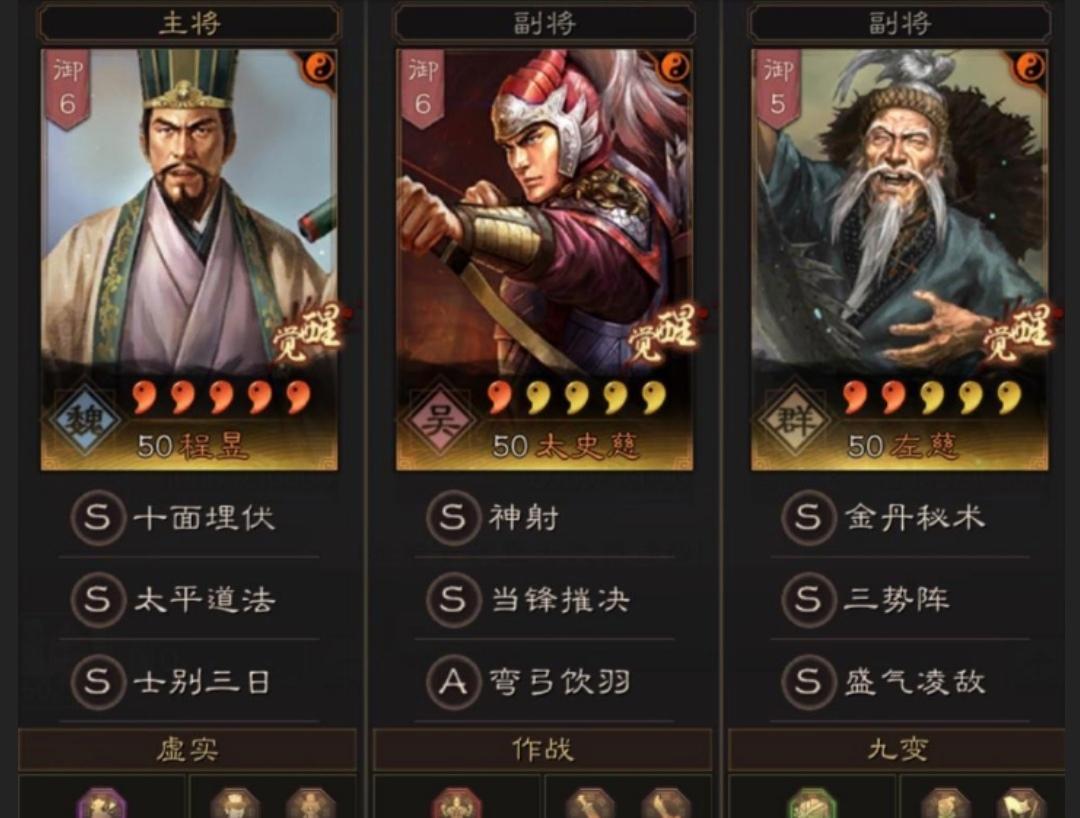Click the yin-yang icon on 左慈's portrait
This screenshot has height=818, width=1080.
(1030, 67)
